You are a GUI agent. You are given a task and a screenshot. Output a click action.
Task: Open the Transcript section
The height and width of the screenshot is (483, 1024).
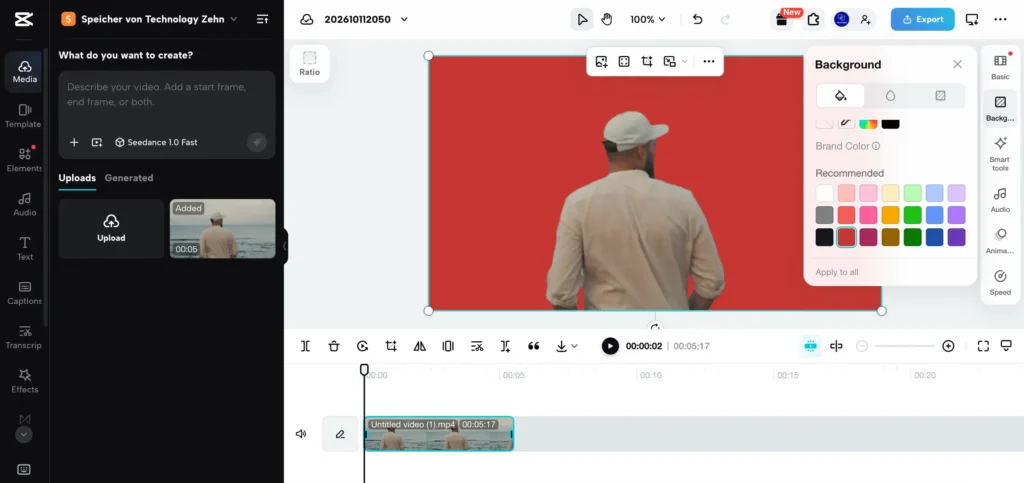click(24, 337)
